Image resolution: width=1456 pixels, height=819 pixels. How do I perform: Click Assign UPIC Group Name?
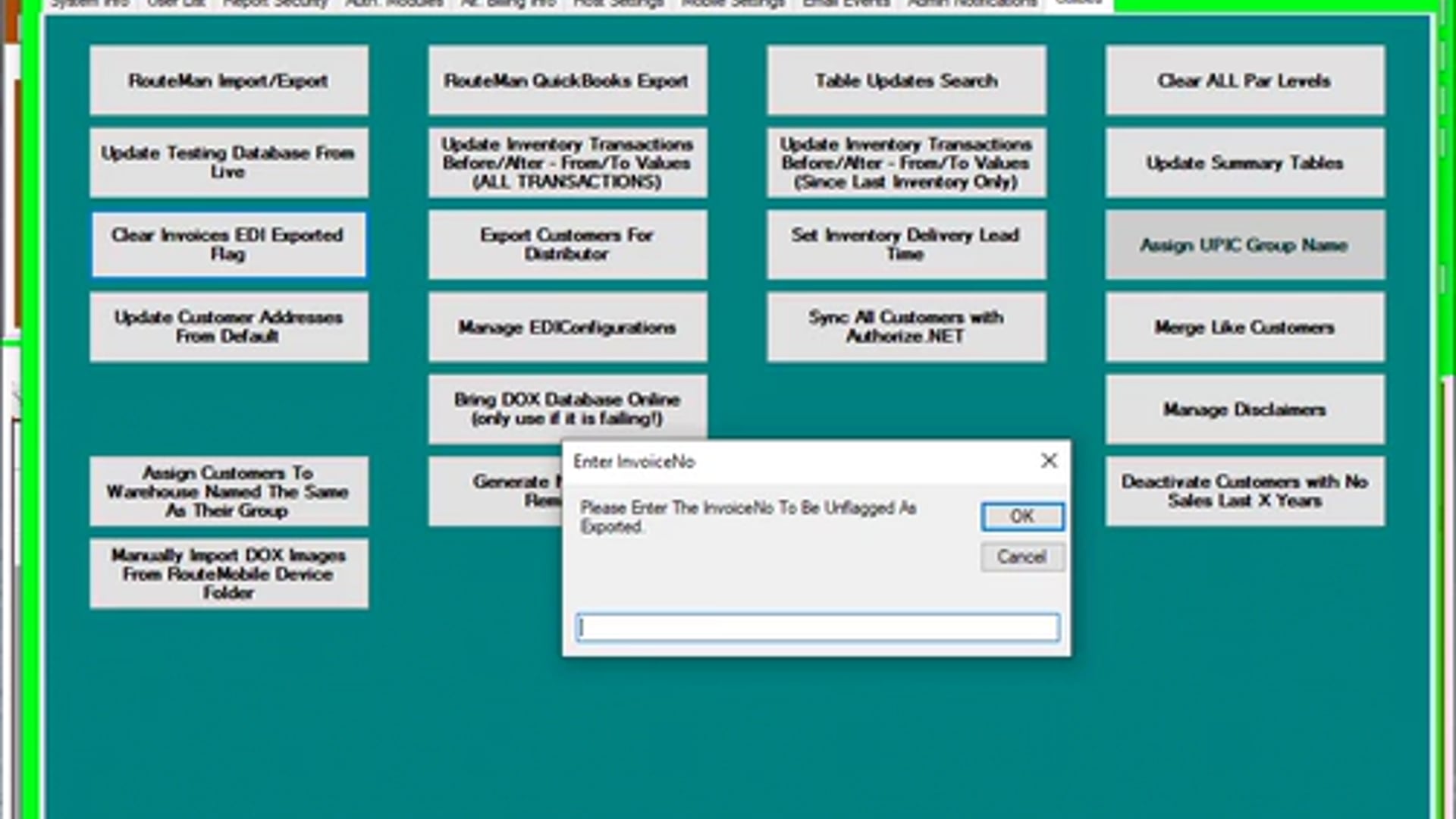pyautogui.click(x=1244, y=244)
